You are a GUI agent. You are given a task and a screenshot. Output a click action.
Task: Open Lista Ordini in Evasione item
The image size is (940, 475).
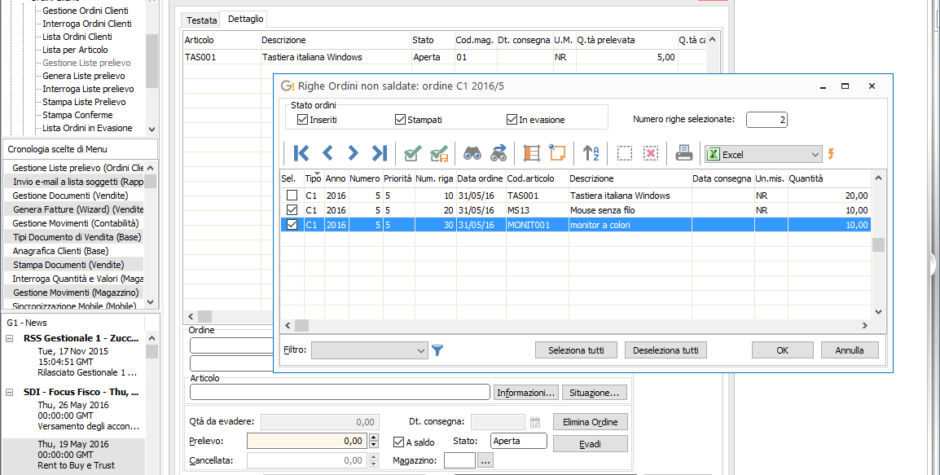click(87, 128)
